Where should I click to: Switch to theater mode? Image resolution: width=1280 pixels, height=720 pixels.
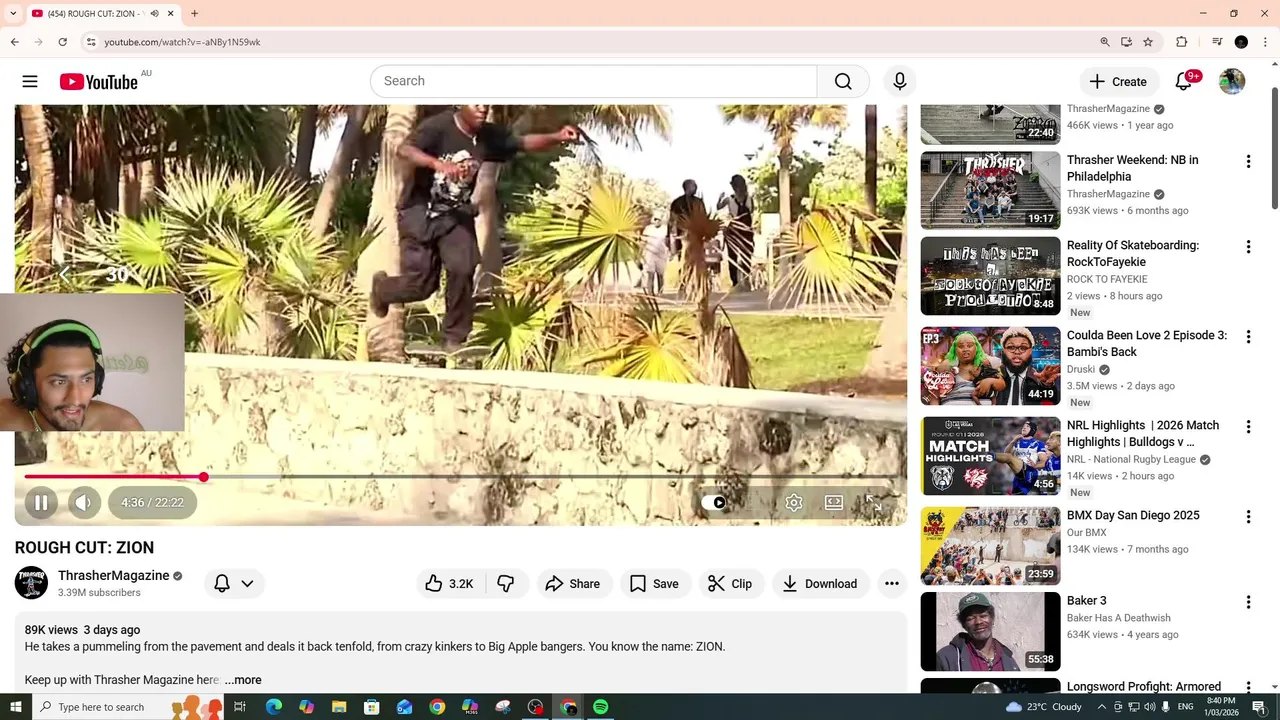click(x=834, y=503)
